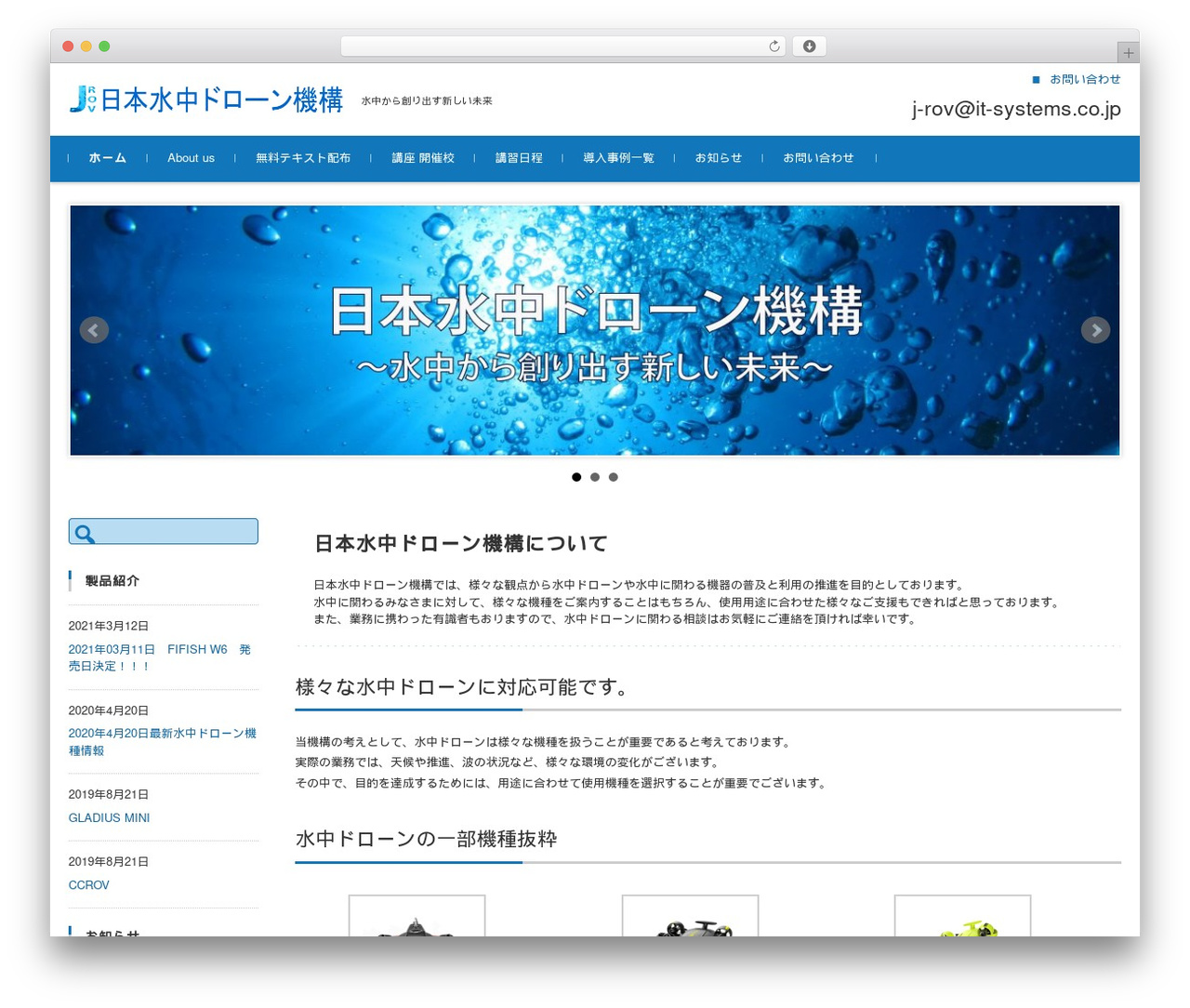Click the underwater hero banner image
1190x1008 pixels.
coord(595,330)
